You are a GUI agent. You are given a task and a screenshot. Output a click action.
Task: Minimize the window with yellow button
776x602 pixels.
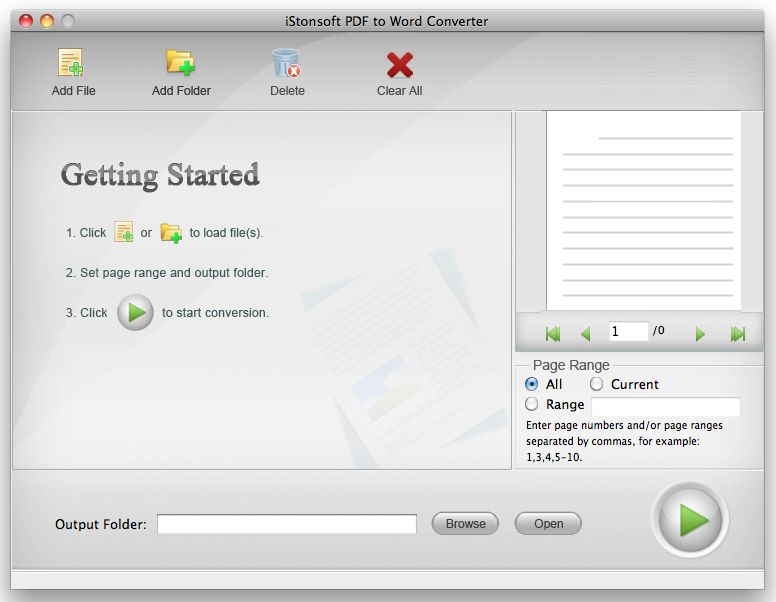47,21
